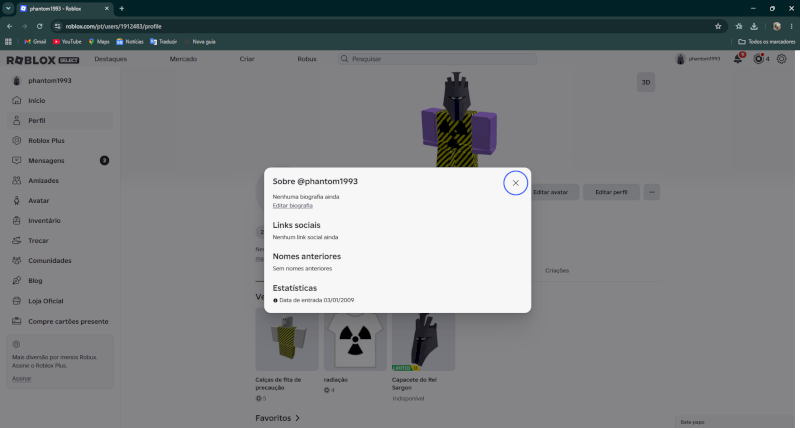Open the site information icon
The height and width of the screenshot is (428, 800).
[x=57, y=26]
